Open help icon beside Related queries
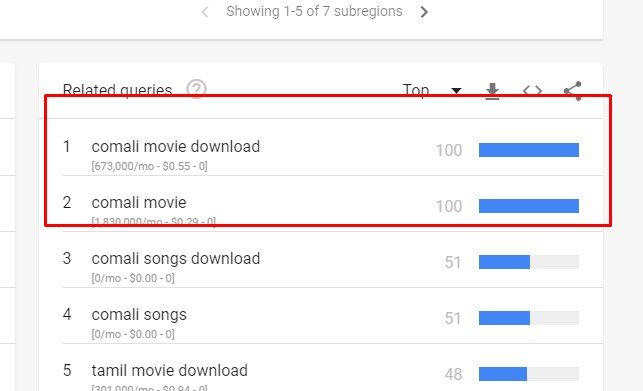The height and width of the screenshot is (391, 643). pos(196,89)
